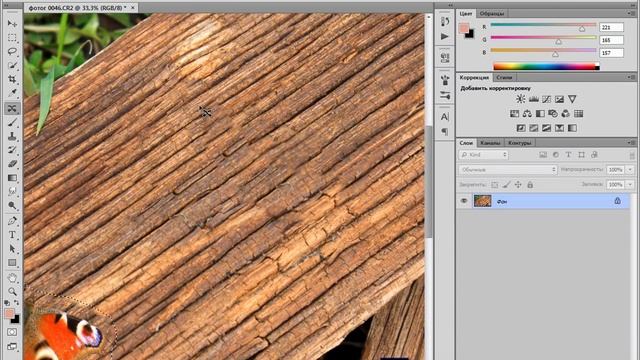
Task: Add a Posterize adjustment
Action: point(533,128)
